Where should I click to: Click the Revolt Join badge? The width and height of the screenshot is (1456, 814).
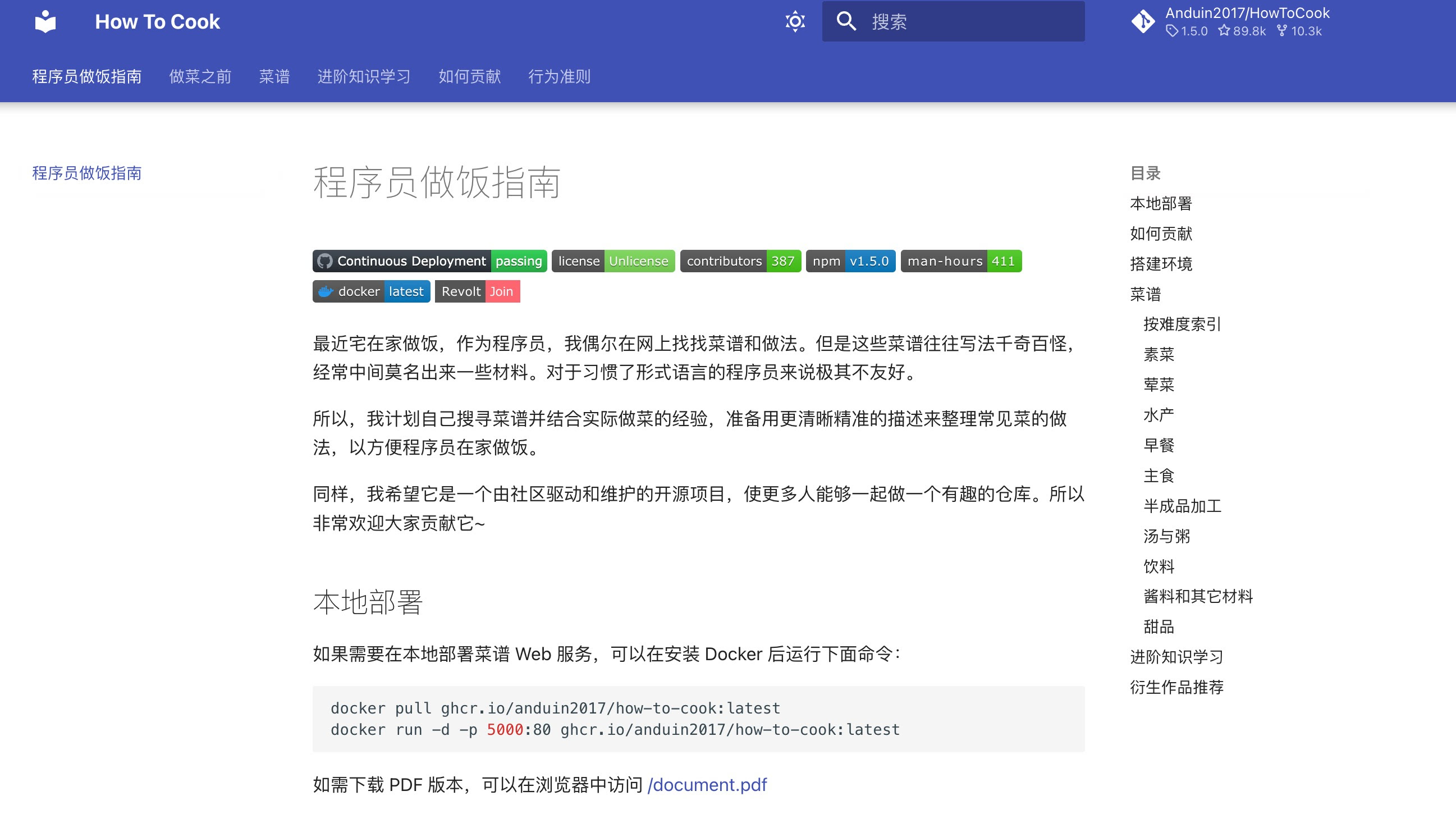click(x=477, y=292)
